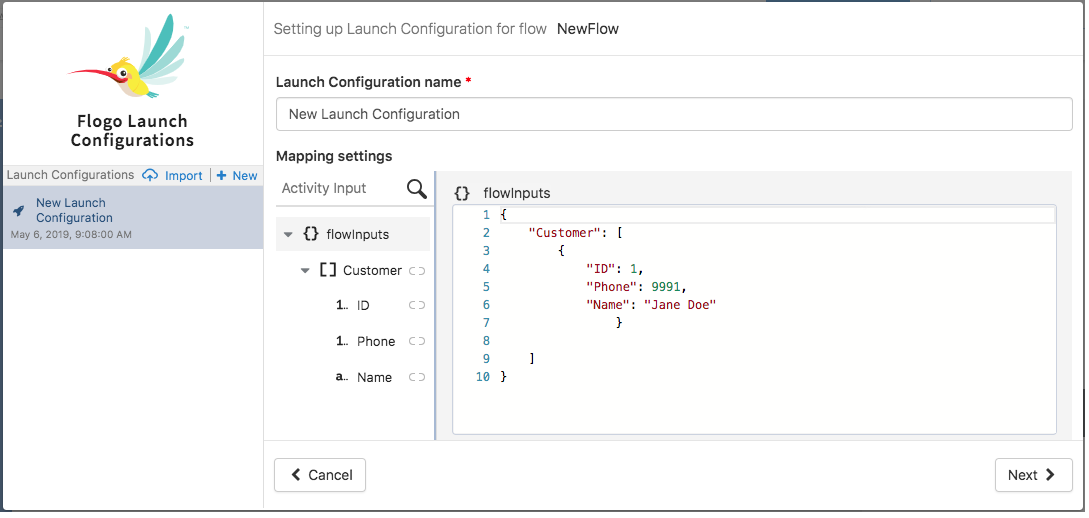Viewport: 1089px width, 518px height.
Task: Collapse the flowInputs tree node
Action: click(288, 235)
